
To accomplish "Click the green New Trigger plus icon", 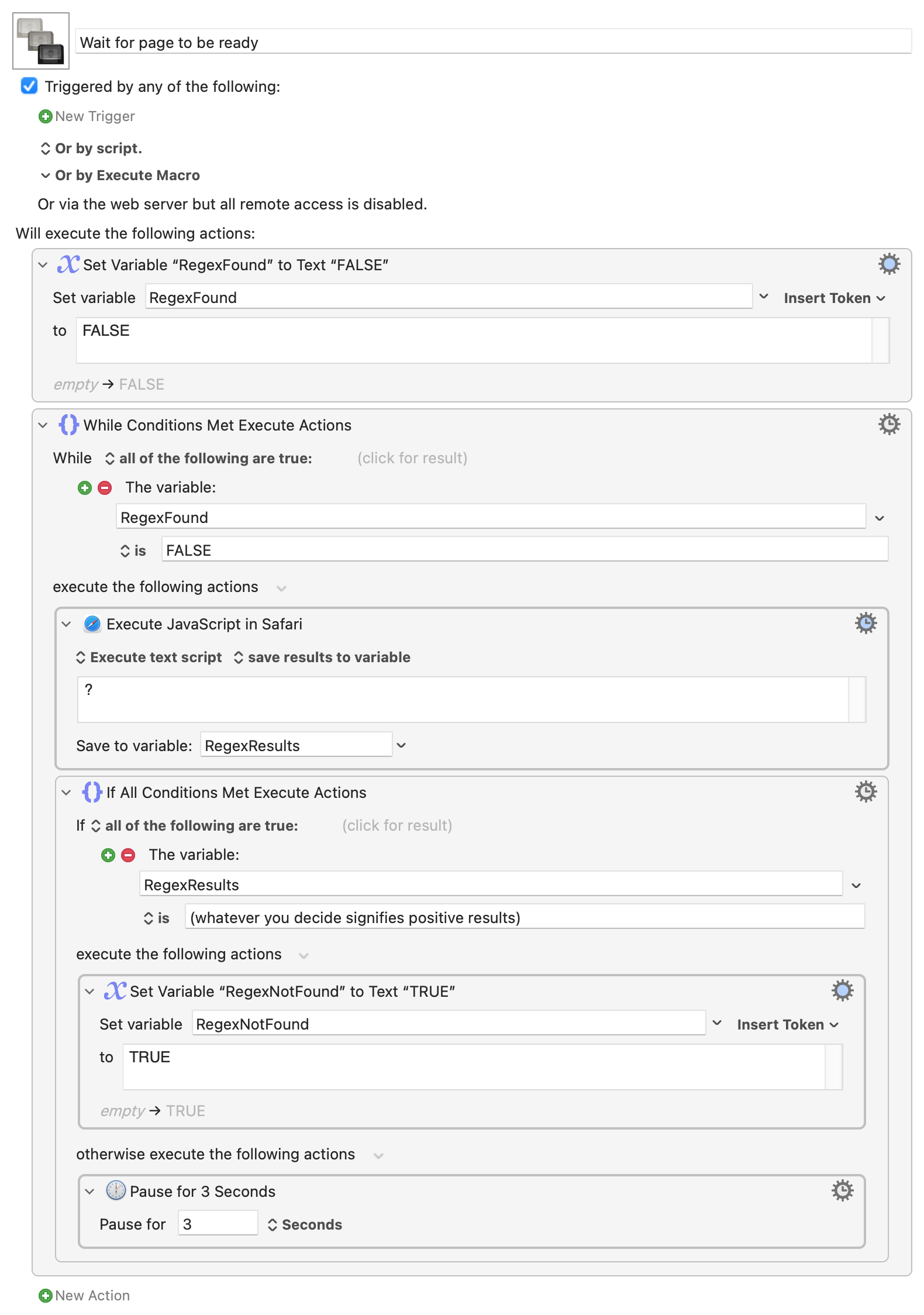I will point(45,116).
